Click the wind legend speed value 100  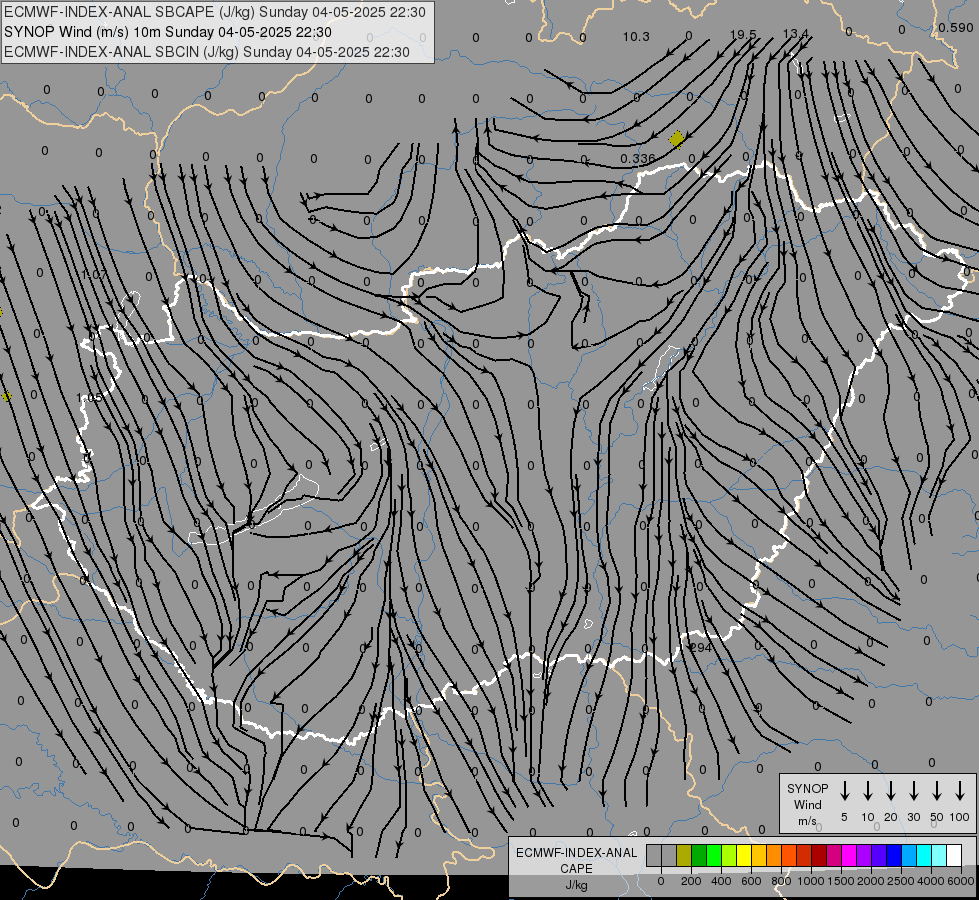click(x=960, y=817)
